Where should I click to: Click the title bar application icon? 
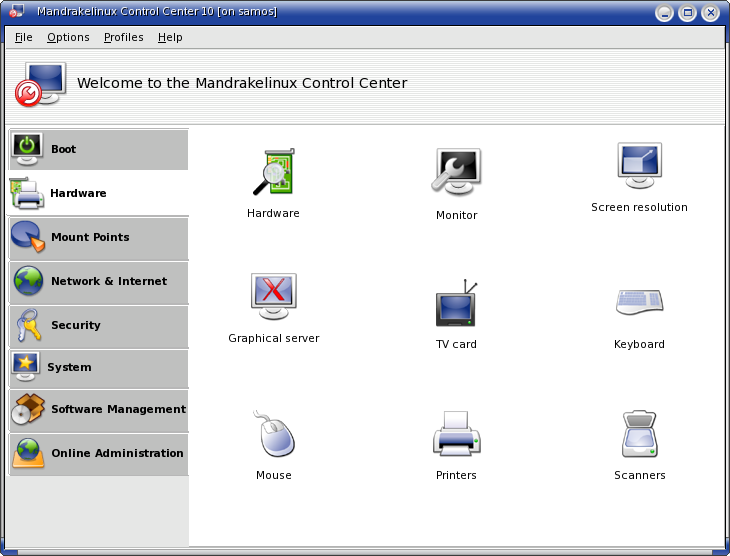click(x=17, y=10)
